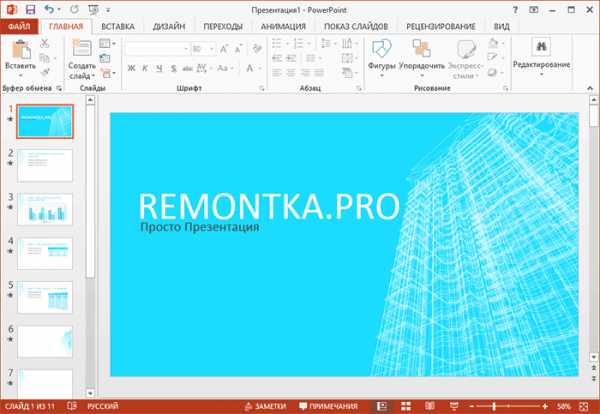Toggle Italic (К) formatting
Viewport: 600px width, 414px height.
[145, 68]
